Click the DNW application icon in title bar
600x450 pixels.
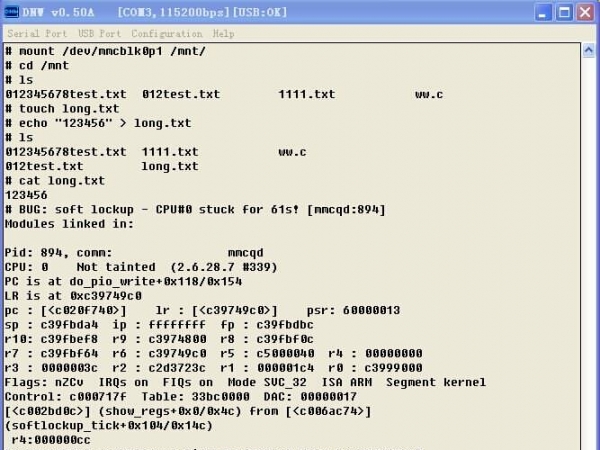[x=12, y=12]
